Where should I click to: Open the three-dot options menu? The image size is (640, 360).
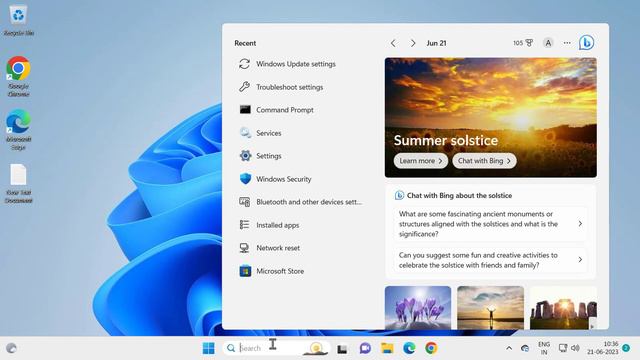point(567,43)
